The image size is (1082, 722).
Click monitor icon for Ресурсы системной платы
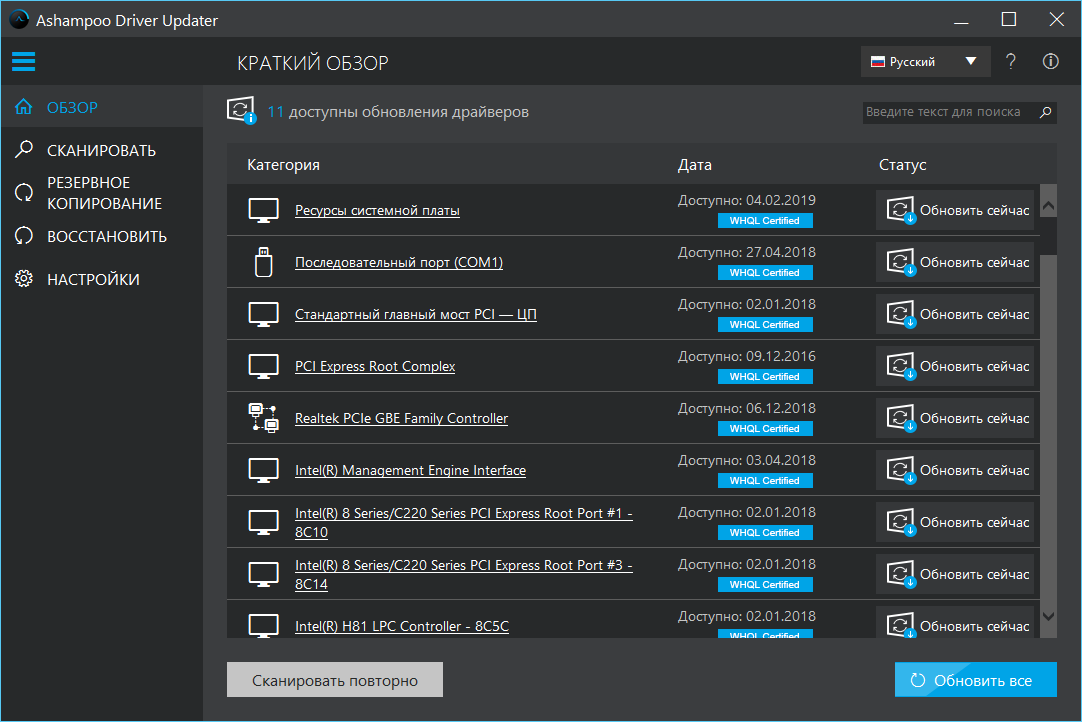tap(264, 211)
